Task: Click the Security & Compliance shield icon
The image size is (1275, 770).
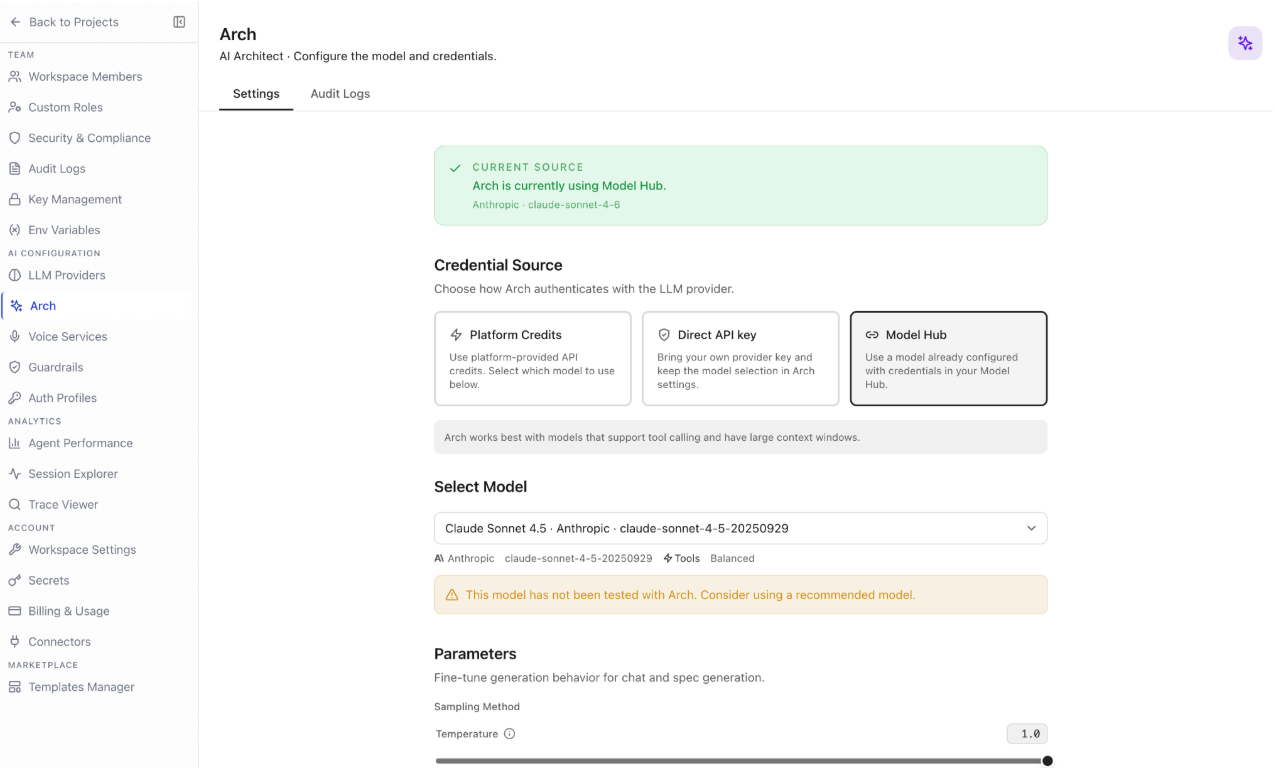Action: [15, 138]
